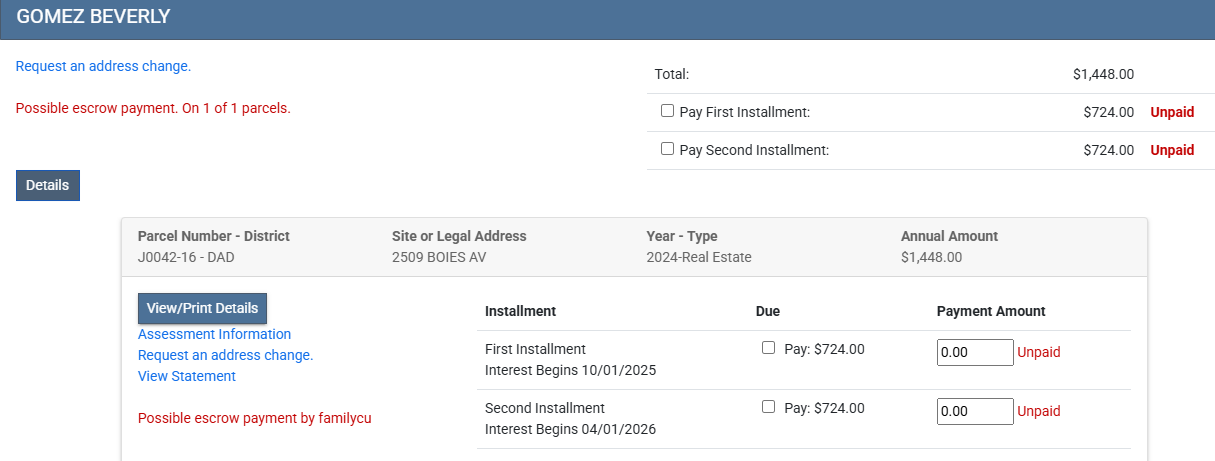The height and width of the screenshot is (461, 1215).
Task: Collapse the Details section button
Action: 48,185
